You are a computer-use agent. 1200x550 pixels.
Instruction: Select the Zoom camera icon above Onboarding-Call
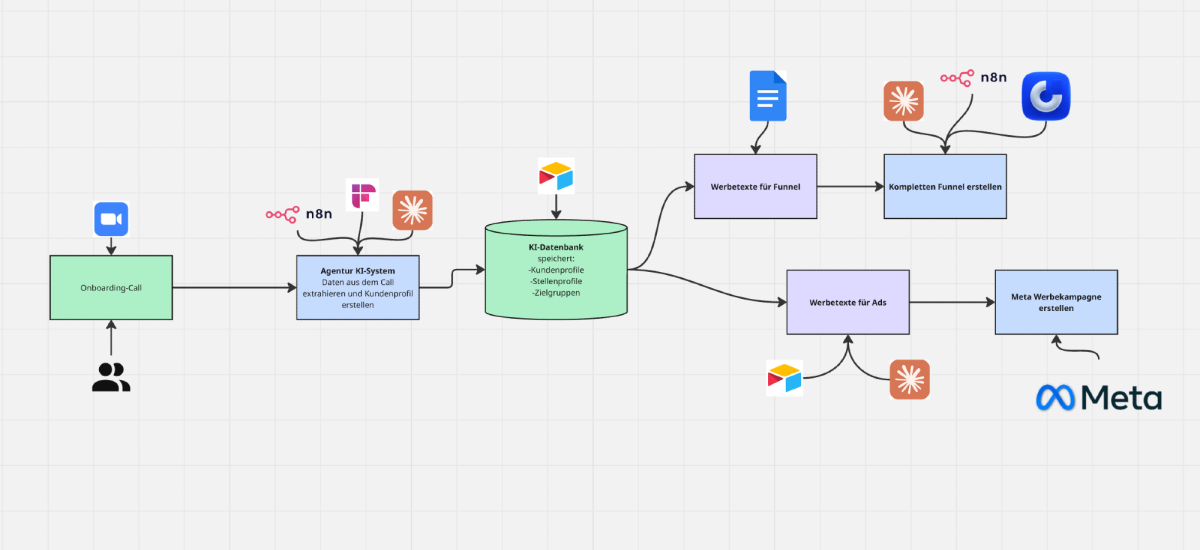coord(112,219)
